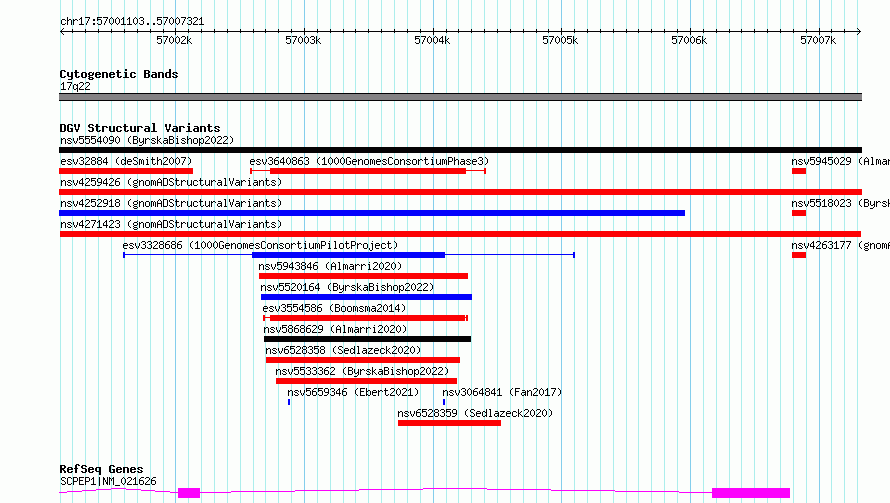Screen dimensions: 890x503
Task: Click the esv3328686 thick blue bar
Action: [349, 255]
